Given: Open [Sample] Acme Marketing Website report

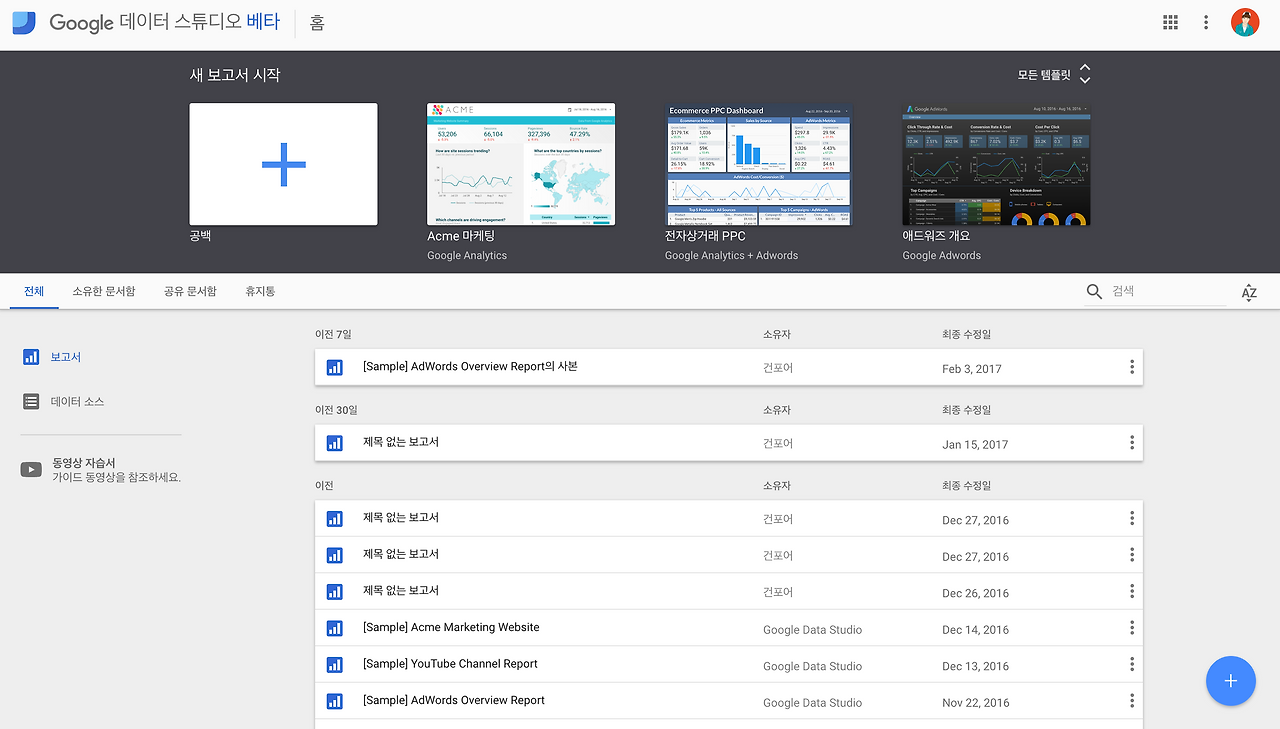Looking at the screenshot, I should (451, 627).
